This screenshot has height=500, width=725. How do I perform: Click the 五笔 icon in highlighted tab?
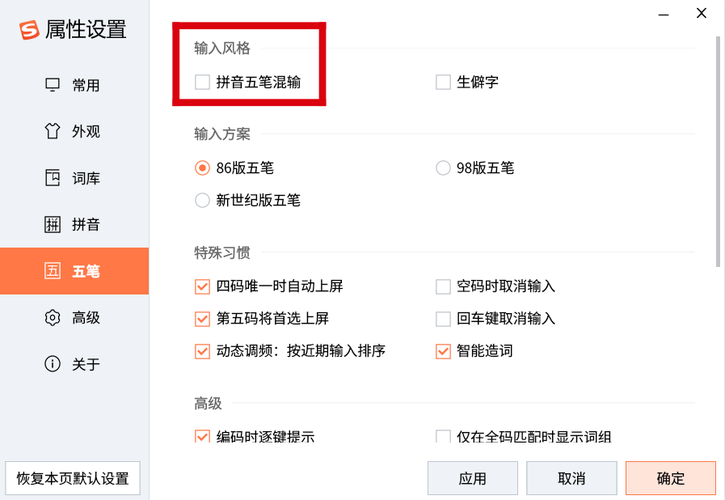click(x=52, y=271)
